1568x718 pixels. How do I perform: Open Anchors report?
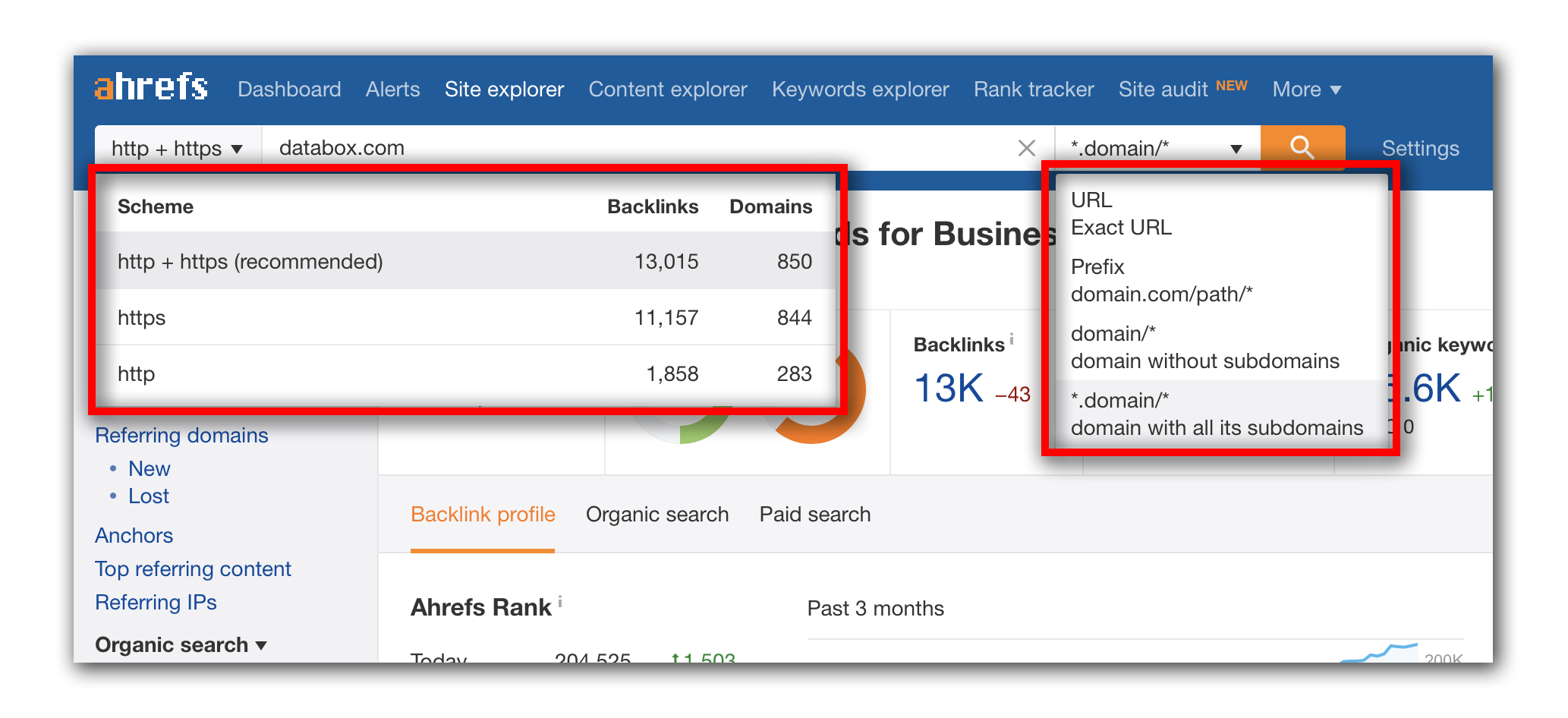point(134,536)
